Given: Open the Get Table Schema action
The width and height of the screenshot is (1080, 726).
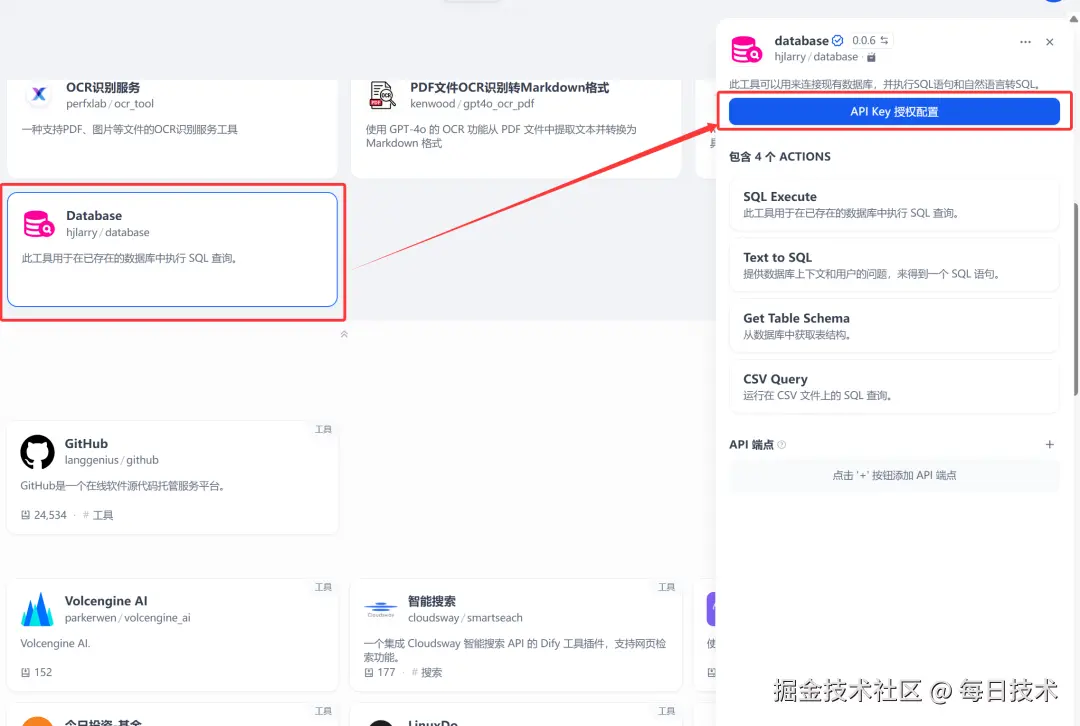Looking at the screenshot, I should (x=894, y=326).
